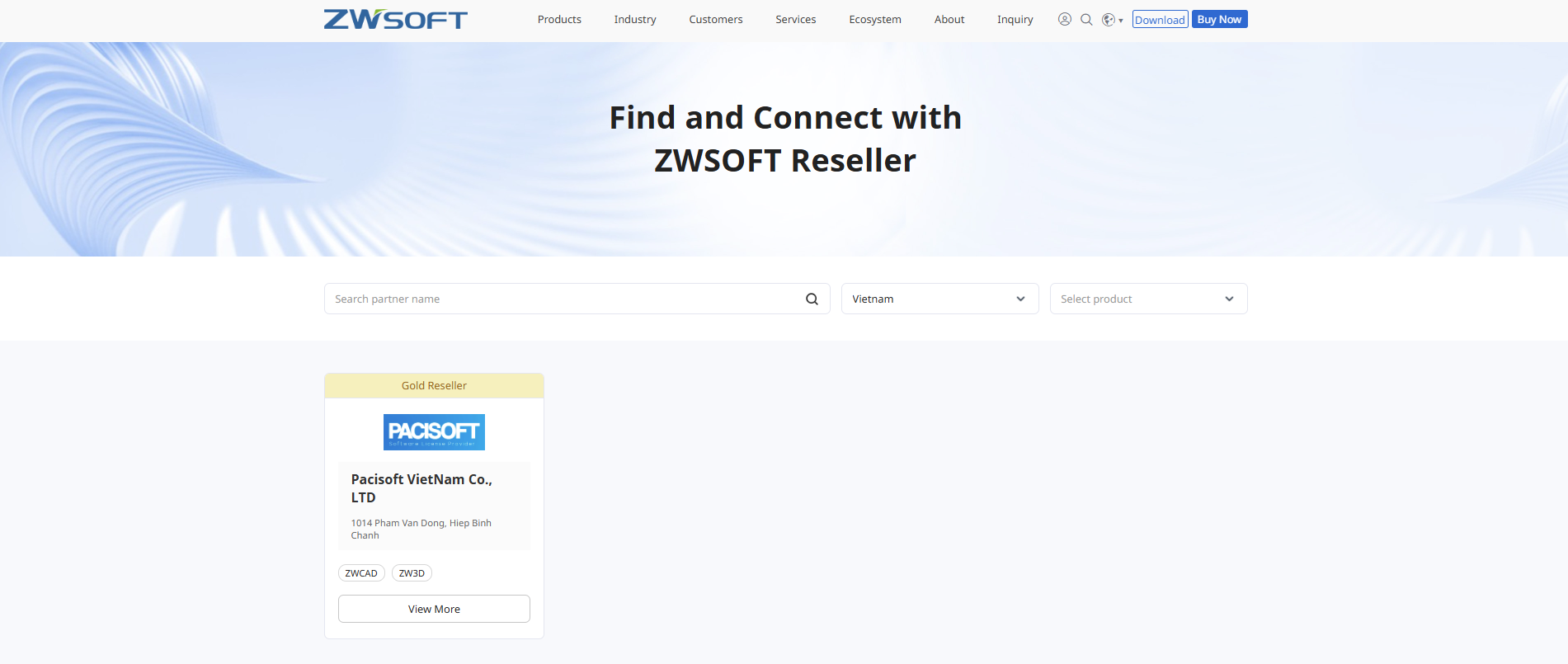Expand the Select product dropdown
This screenshot has width=1568, height=664.
point(1148,299)
